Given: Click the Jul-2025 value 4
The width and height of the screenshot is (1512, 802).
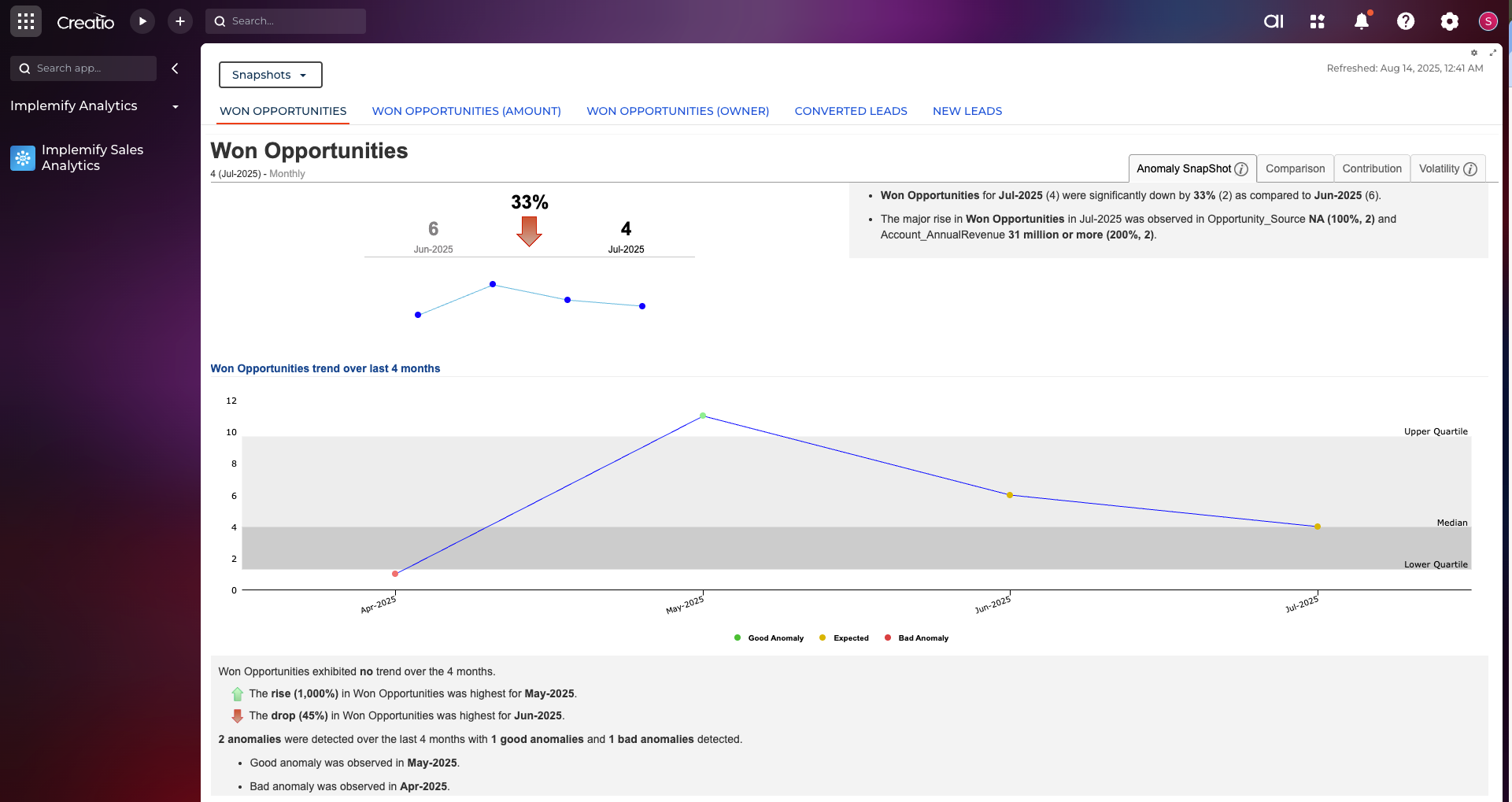Looking at the screenshot, I should 626,229.
